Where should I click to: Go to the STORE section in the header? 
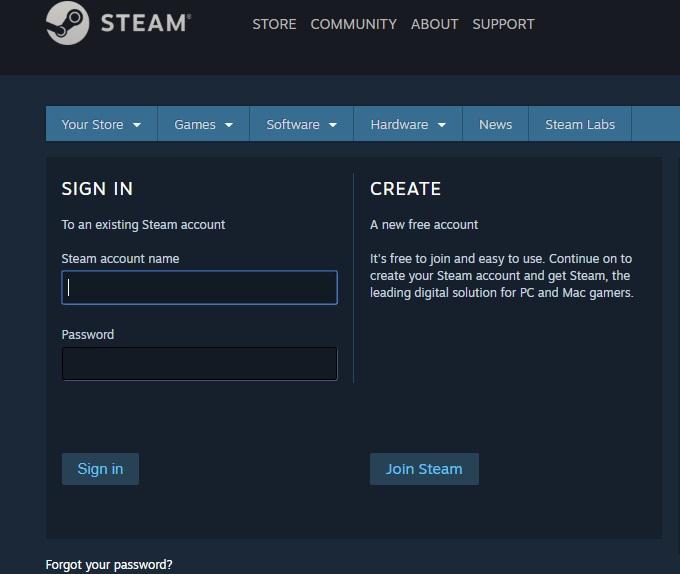[x=274, y=24]
